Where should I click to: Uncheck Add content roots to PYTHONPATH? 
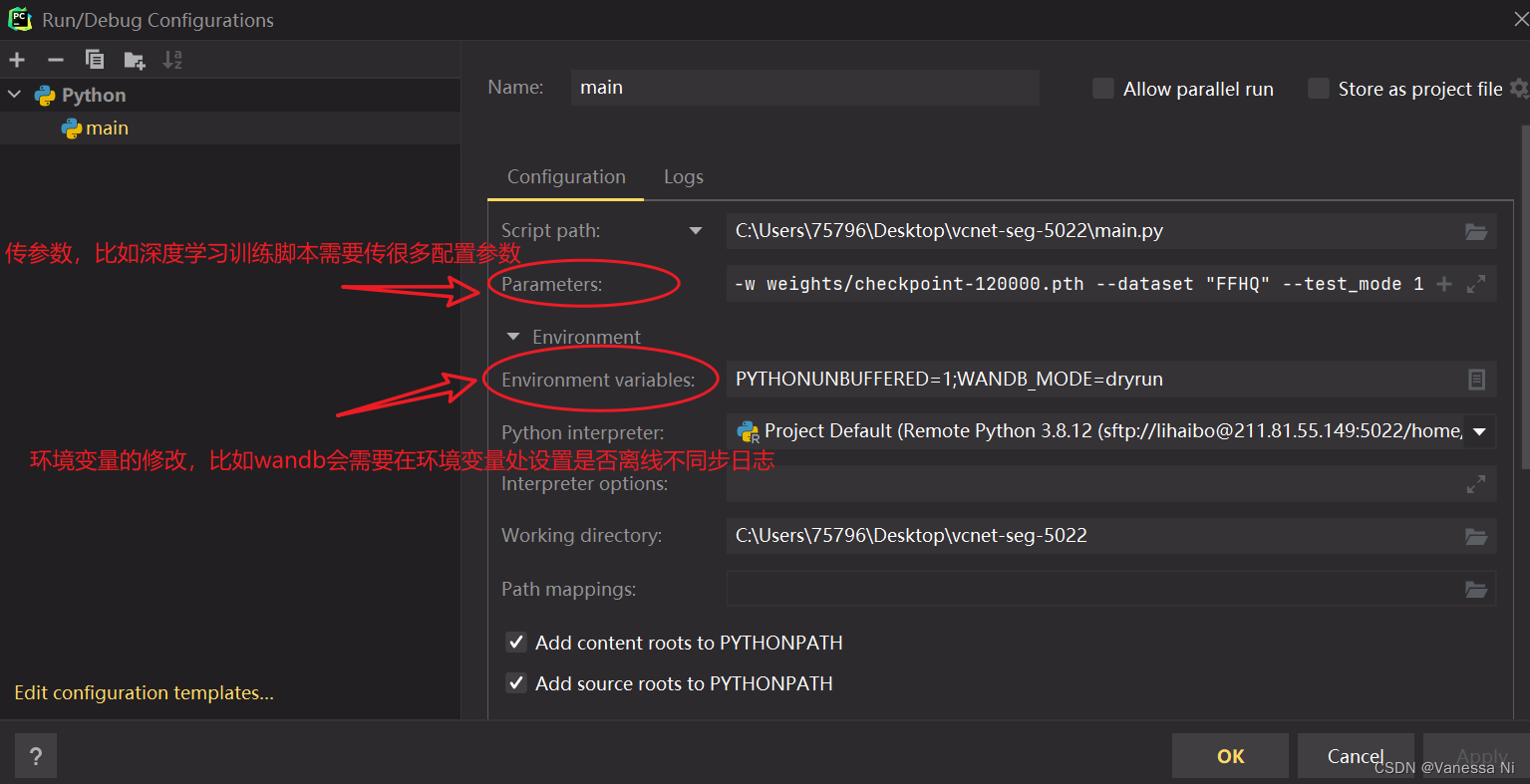coord(516,643)
